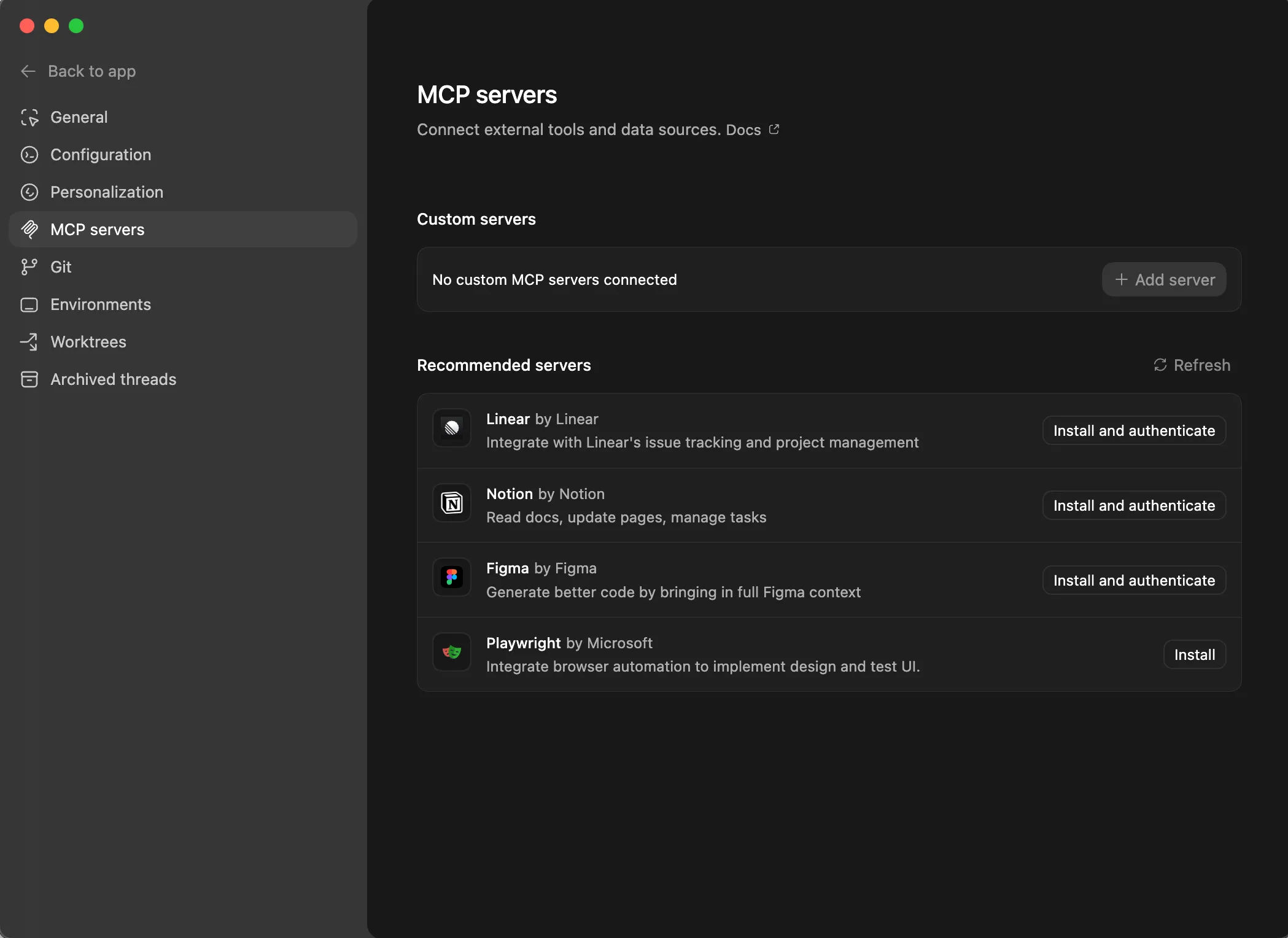Switch to the Git settings tab

click(x=61, y=267)
